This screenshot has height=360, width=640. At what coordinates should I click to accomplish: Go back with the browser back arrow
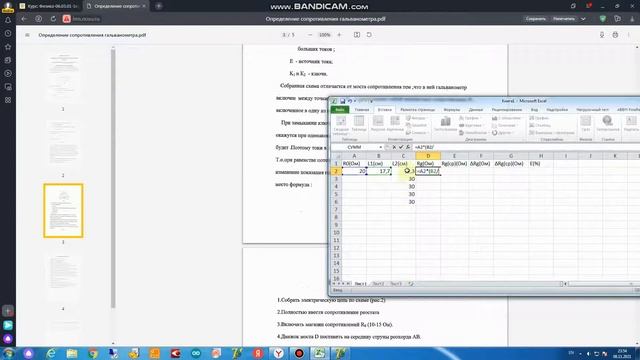click(24, 19)
